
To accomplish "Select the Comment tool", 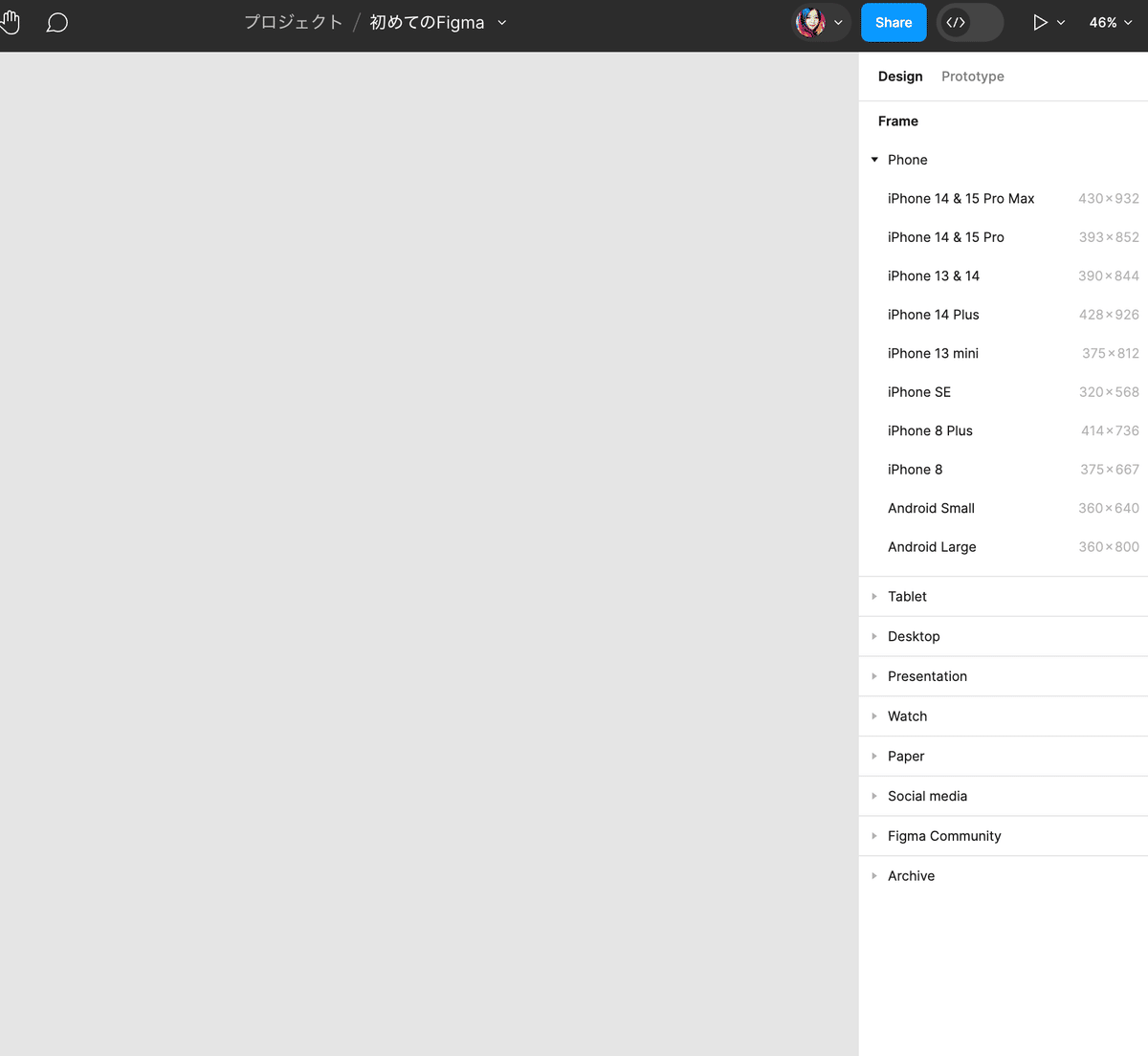I will pyautogui.click(x=57, y=22).
